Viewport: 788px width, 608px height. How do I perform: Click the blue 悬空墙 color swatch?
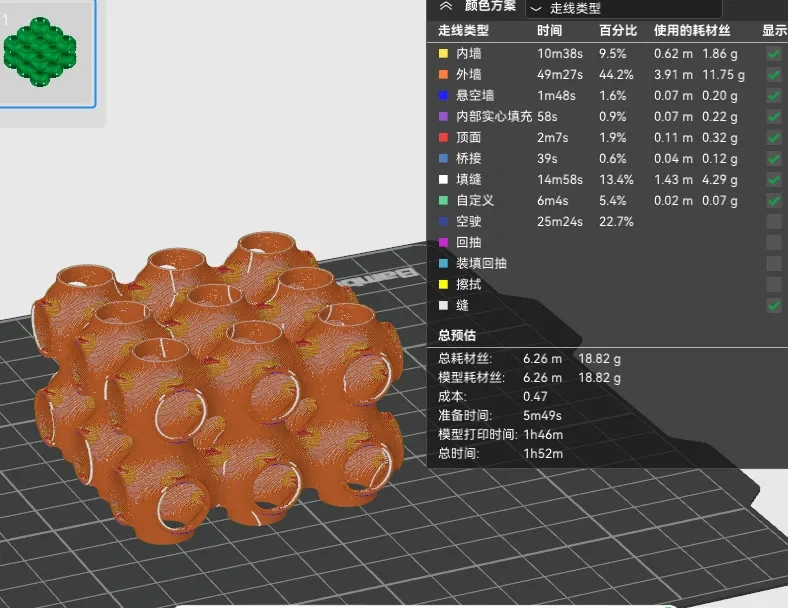(443, 95)
